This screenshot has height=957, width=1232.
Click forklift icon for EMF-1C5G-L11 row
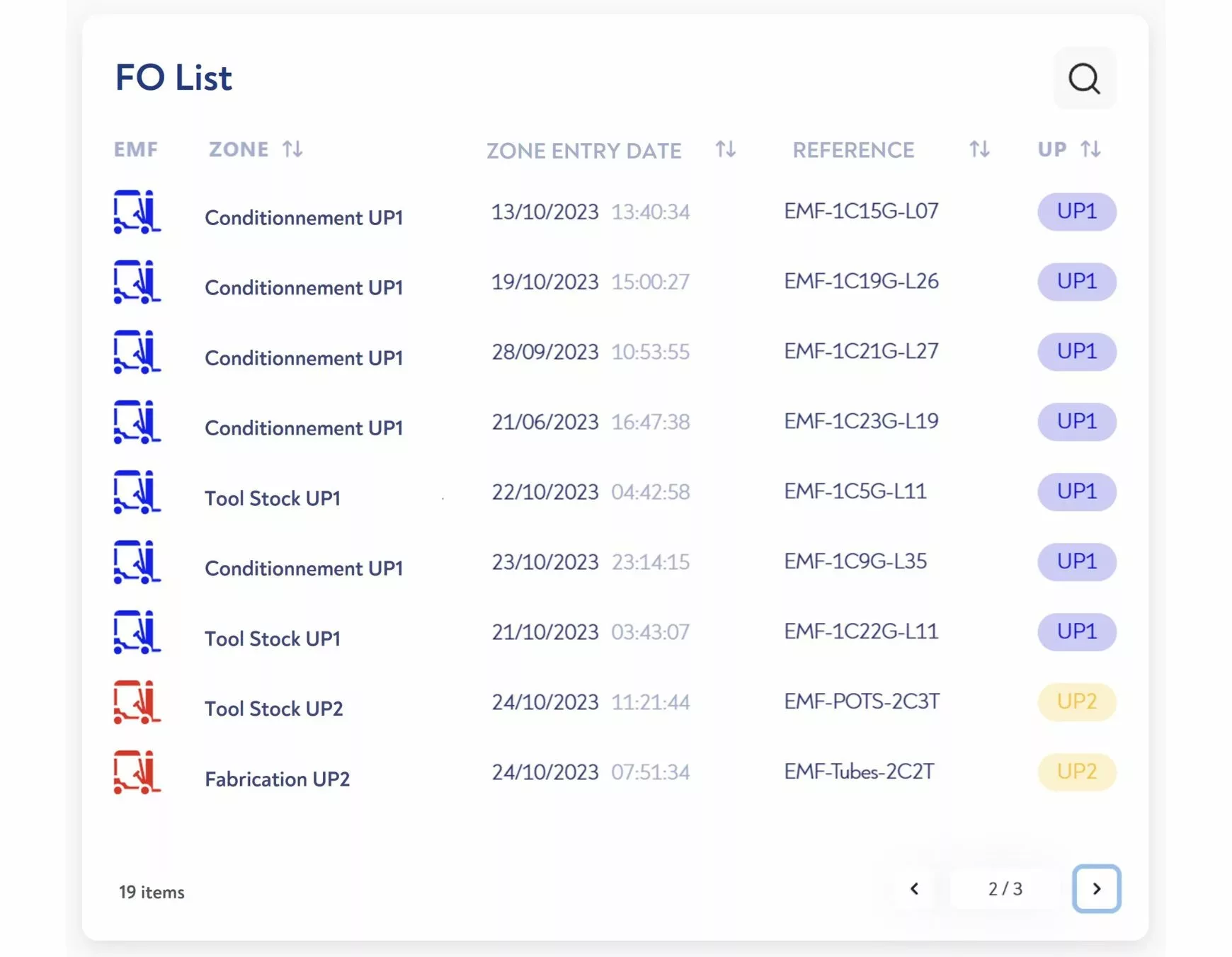click(137, 492)
